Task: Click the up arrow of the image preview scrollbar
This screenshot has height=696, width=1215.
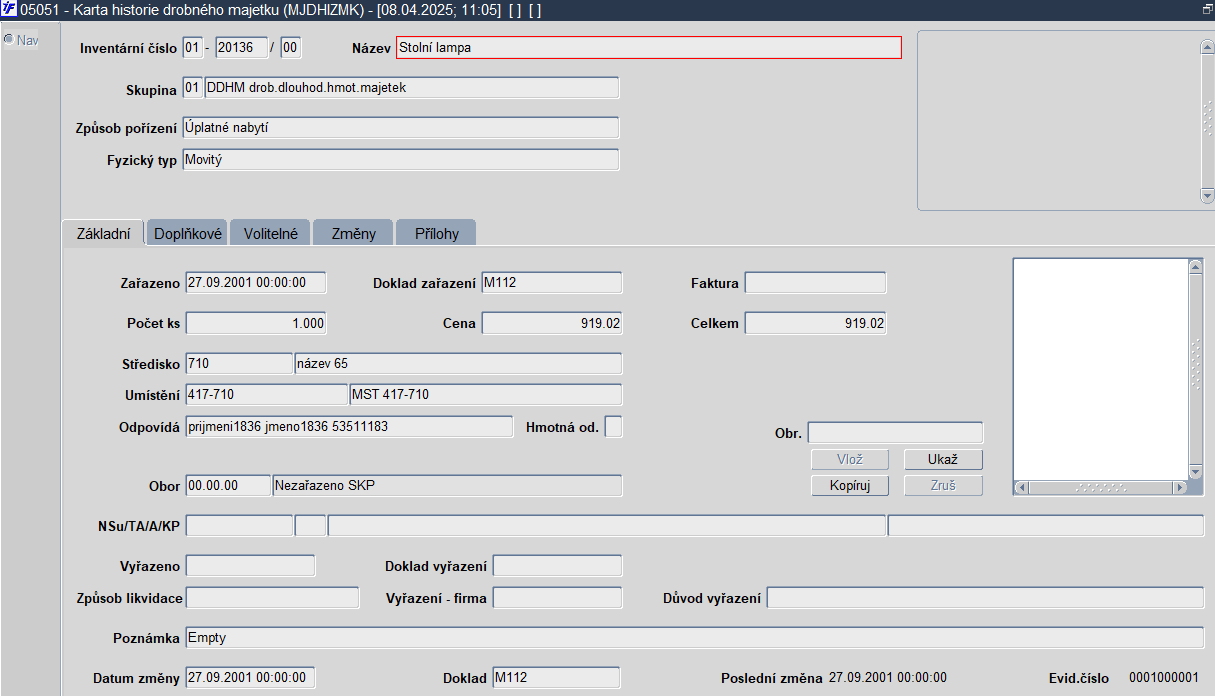Action: click(x=1195, y=266)
